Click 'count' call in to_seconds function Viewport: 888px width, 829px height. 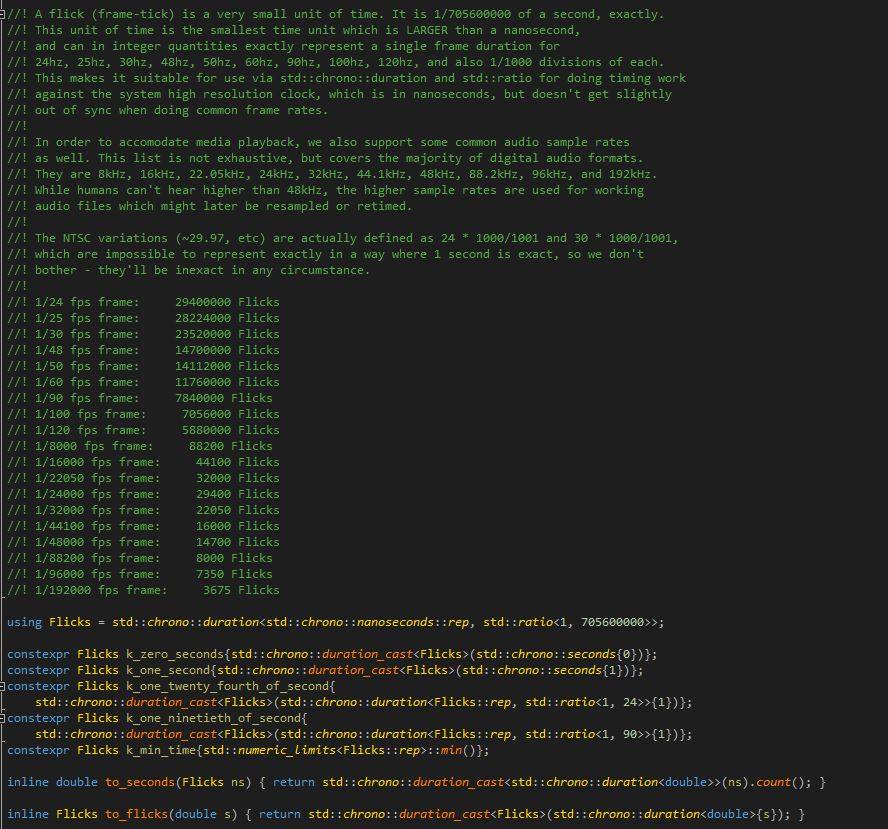[774, 783]
